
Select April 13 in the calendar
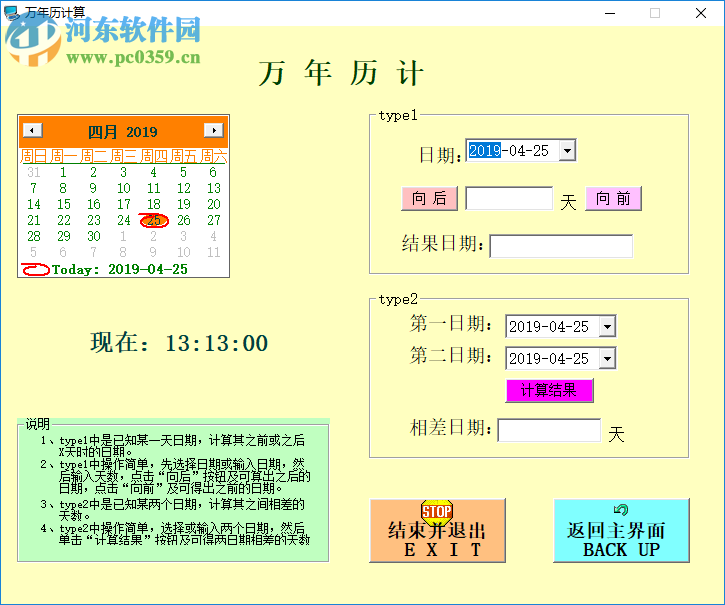point(214,188)
